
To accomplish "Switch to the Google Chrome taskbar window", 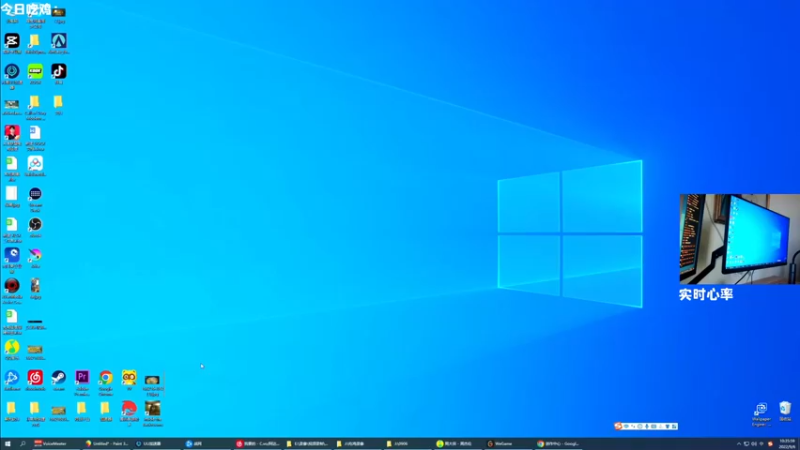I will [x=558, y=444].
